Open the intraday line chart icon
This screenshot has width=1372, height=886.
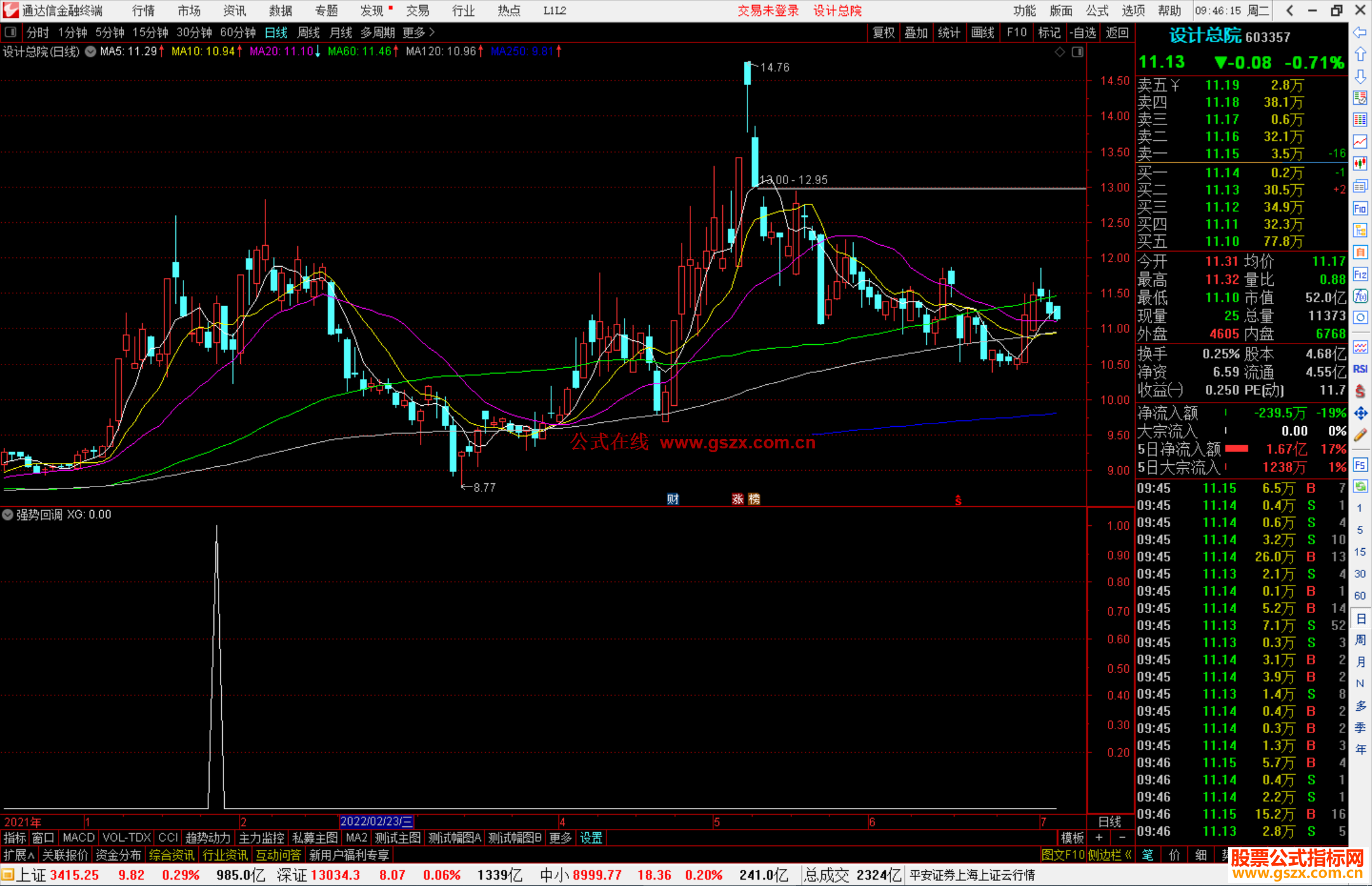[1360, 142]
